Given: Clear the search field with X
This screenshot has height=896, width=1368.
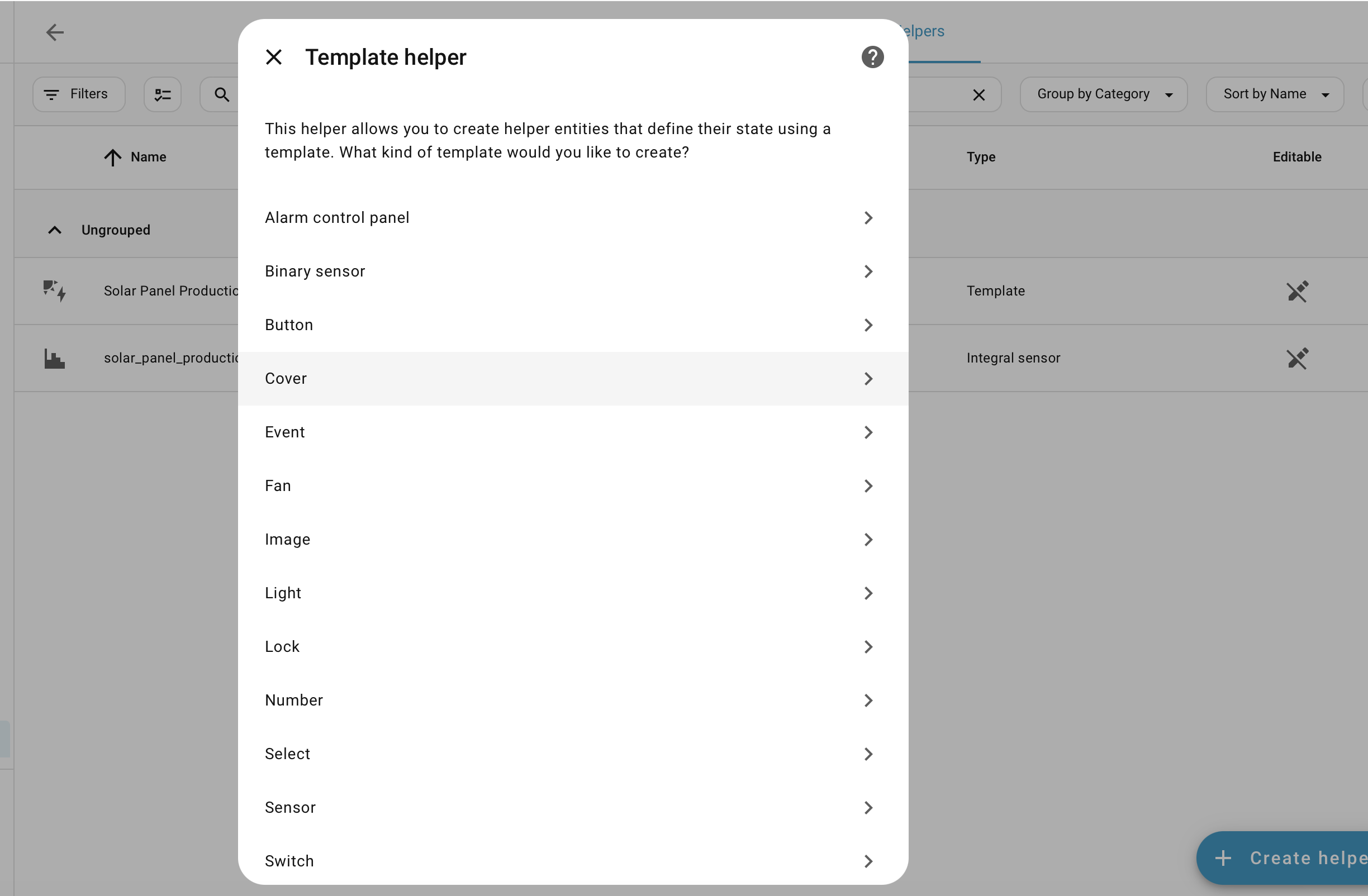Looking at the screenshot, I should (978, 94).
